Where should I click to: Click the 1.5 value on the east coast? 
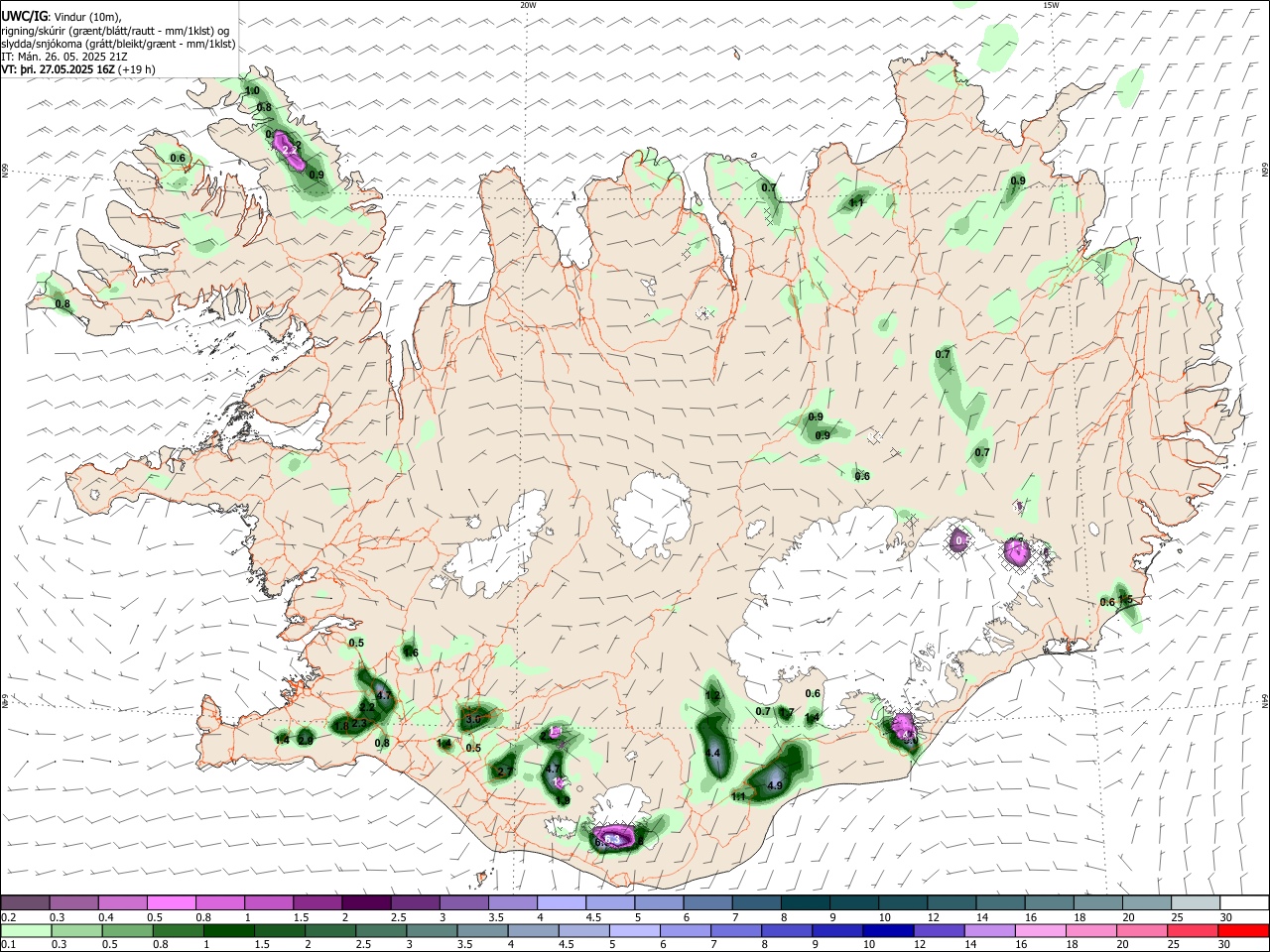coord(1125,599)
